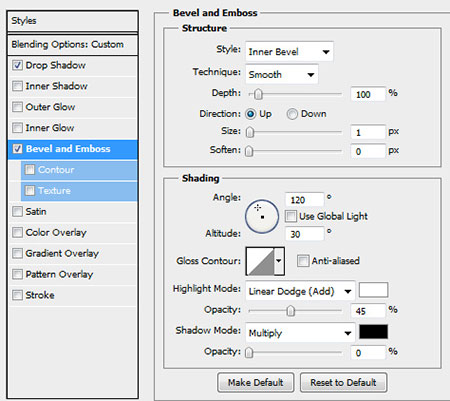Open the Gloss Contour picker arrow
This screenshot has height=401, width=450.
click(279, 261)
